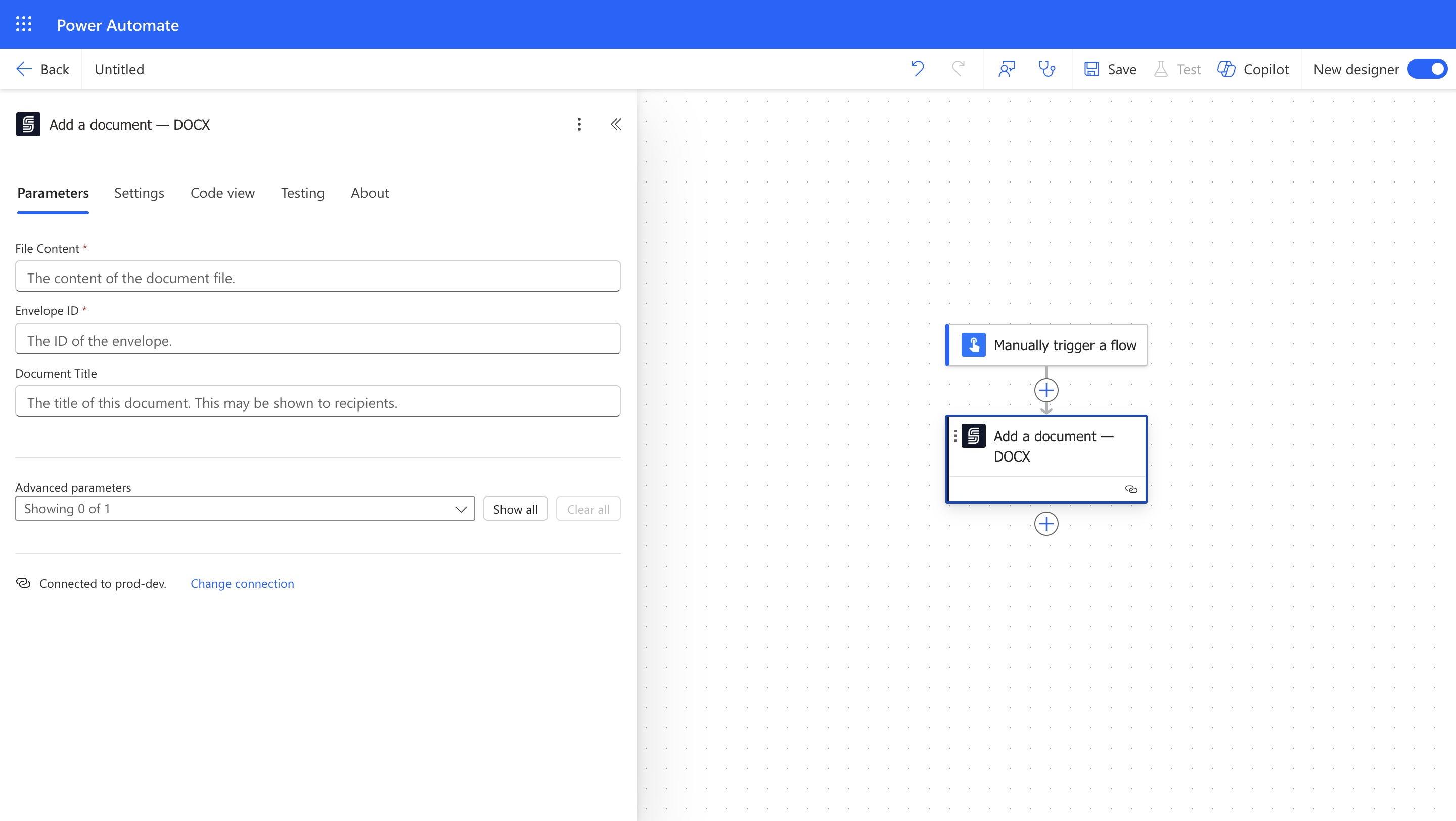Image resolution: width=1456 pixels, height=821 pixels.
Task: Click the connection link icon on the DOCX card
Action: coord(1131,489)
